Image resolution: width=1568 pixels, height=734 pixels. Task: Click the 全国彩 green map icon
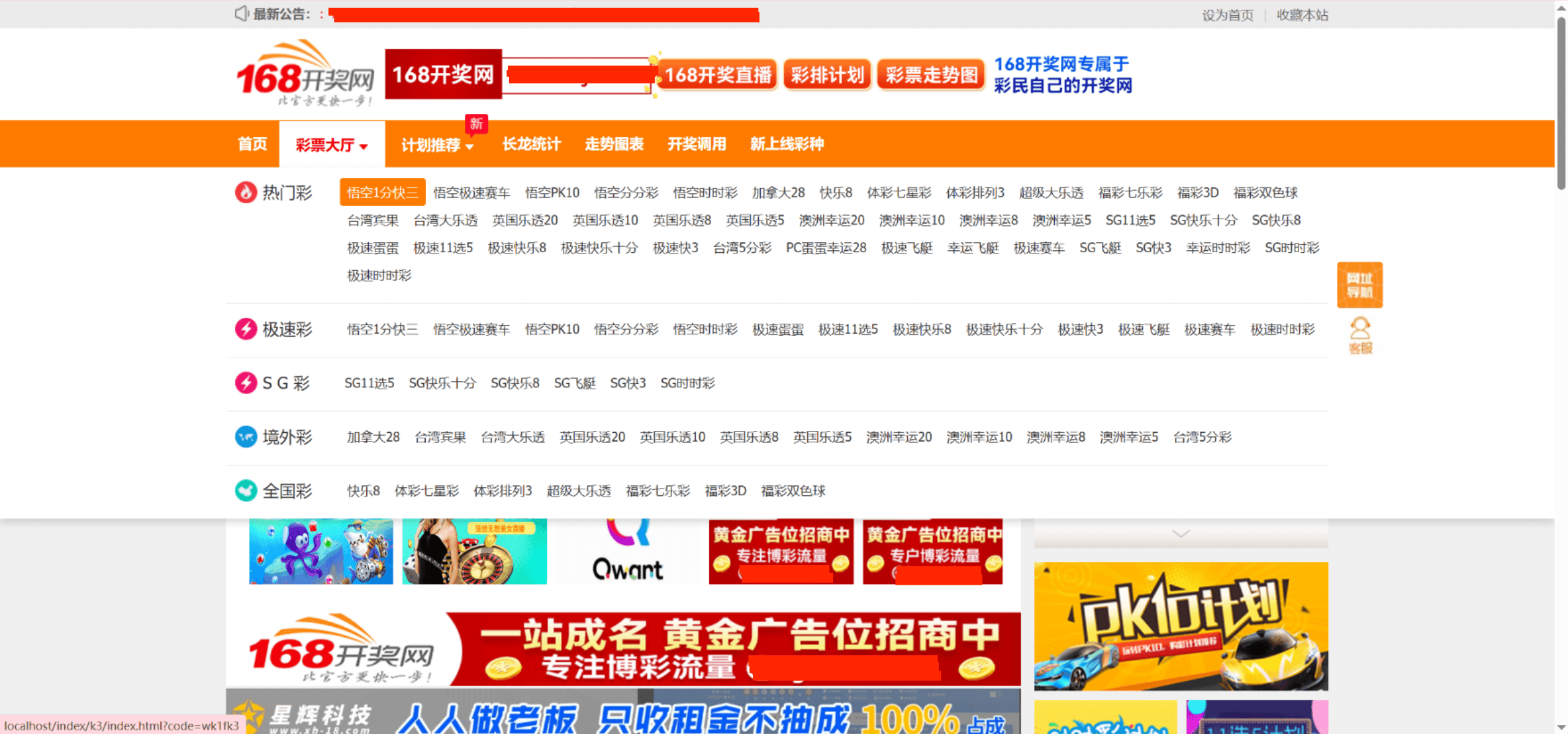coord(246,490)
